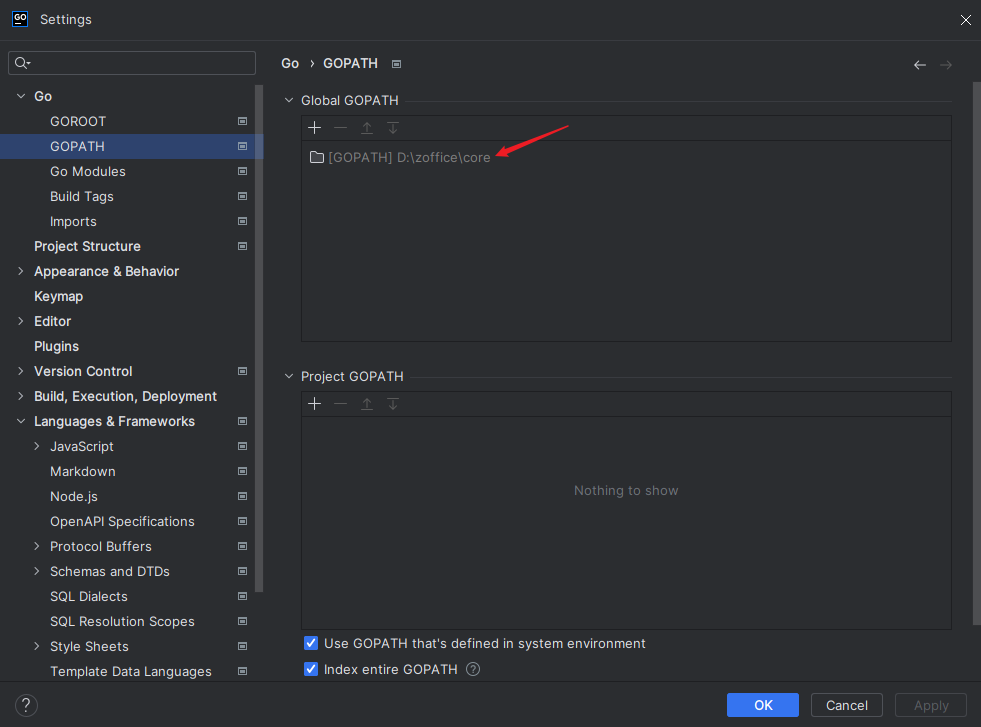
Task: Select GOROOT in the settings tree
Action: pyautogui.click(x=78, y=121)
